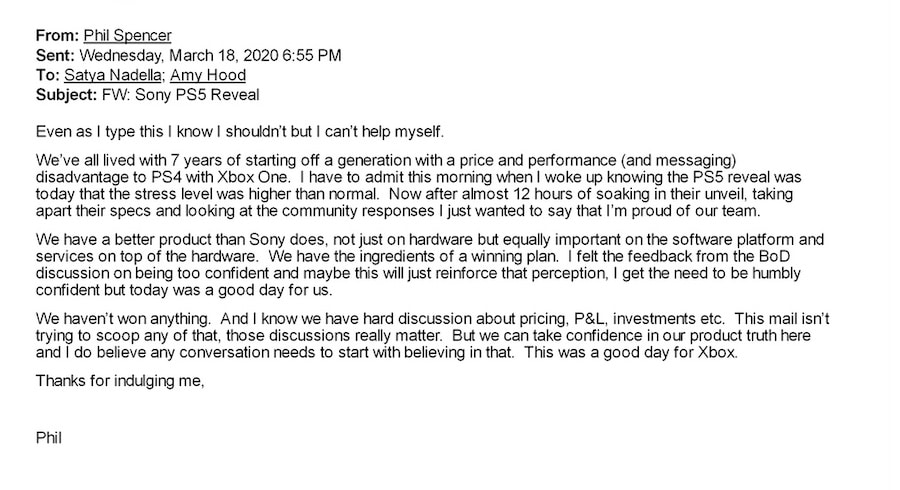900x490 pixels.
Task: Click the paragraph starting We've all lived
Action: (x=418, y=185)
